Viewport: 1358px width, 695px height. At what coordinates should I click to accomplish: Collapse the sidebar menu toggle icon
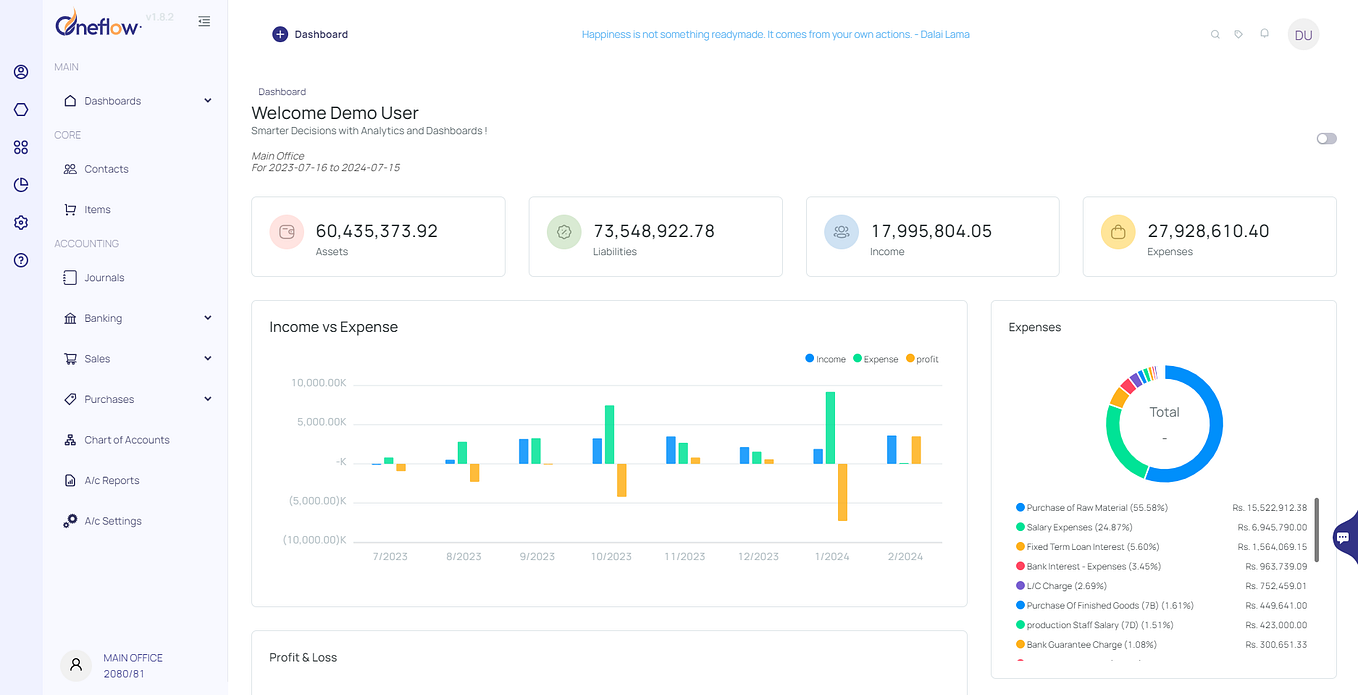[x=204, y=21]
